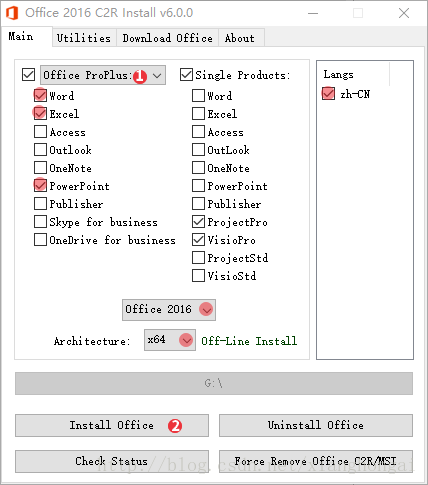Minimize the Office C2R Install window
The height and width of the screenshot is (485, 428).
coord(313,13)
